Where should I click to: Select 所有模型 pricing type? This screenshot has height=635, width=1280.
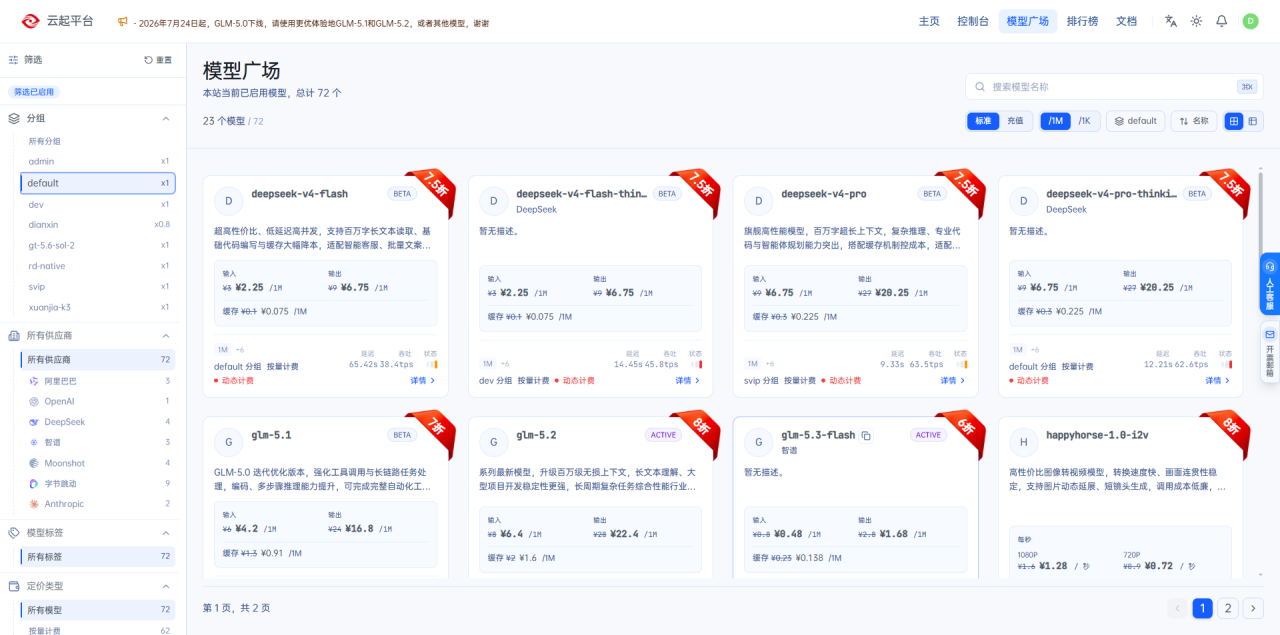coord(98,610)
